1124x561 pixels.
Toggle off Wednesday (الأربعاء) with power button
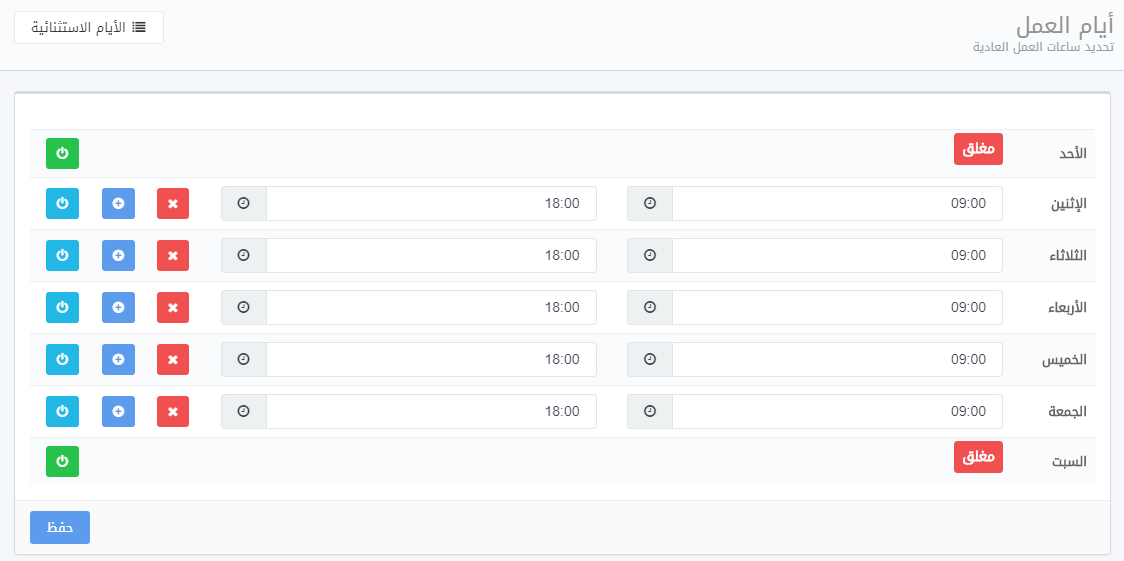[x=62, y=307]
